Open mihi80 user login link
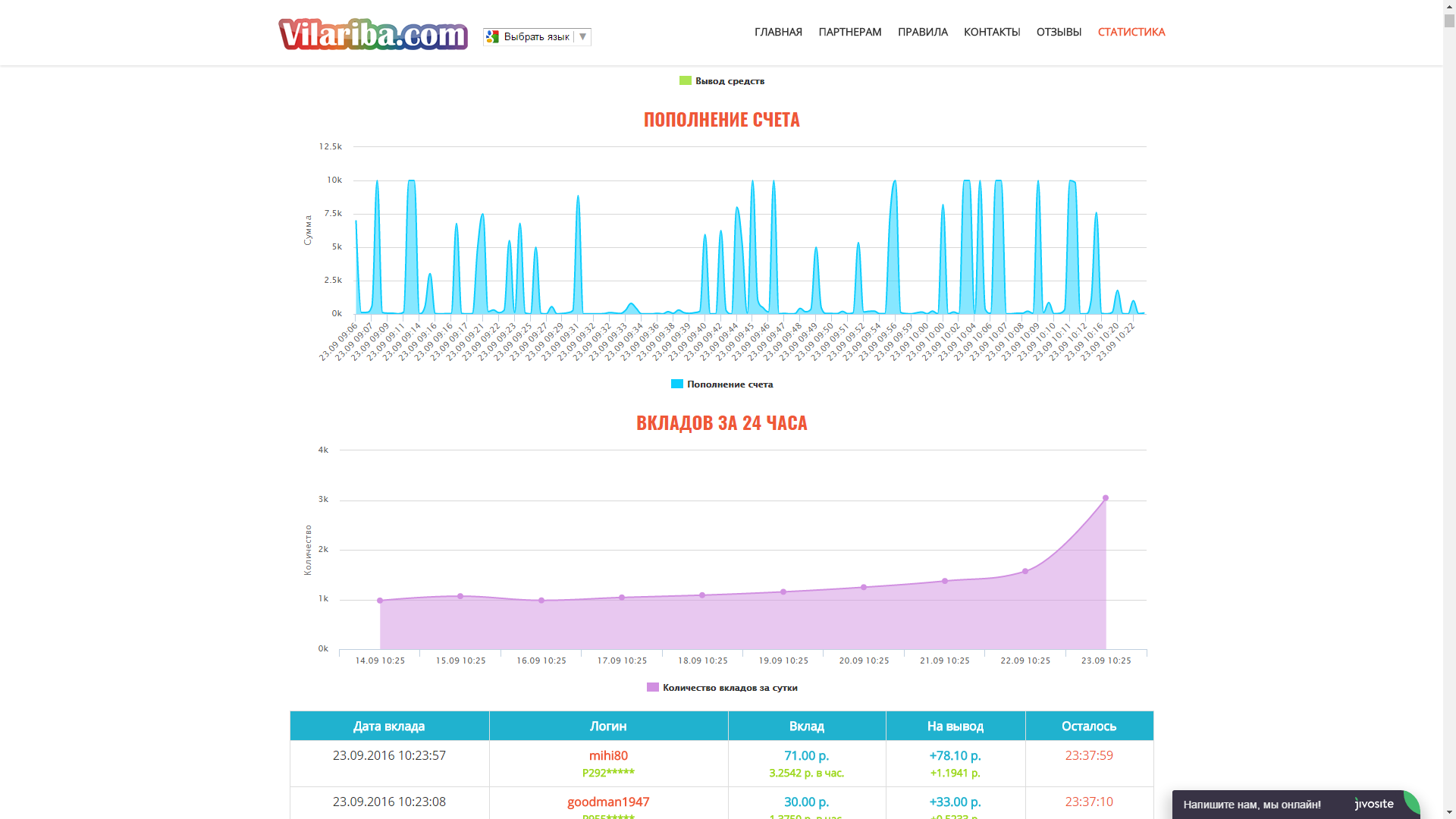 608,755
